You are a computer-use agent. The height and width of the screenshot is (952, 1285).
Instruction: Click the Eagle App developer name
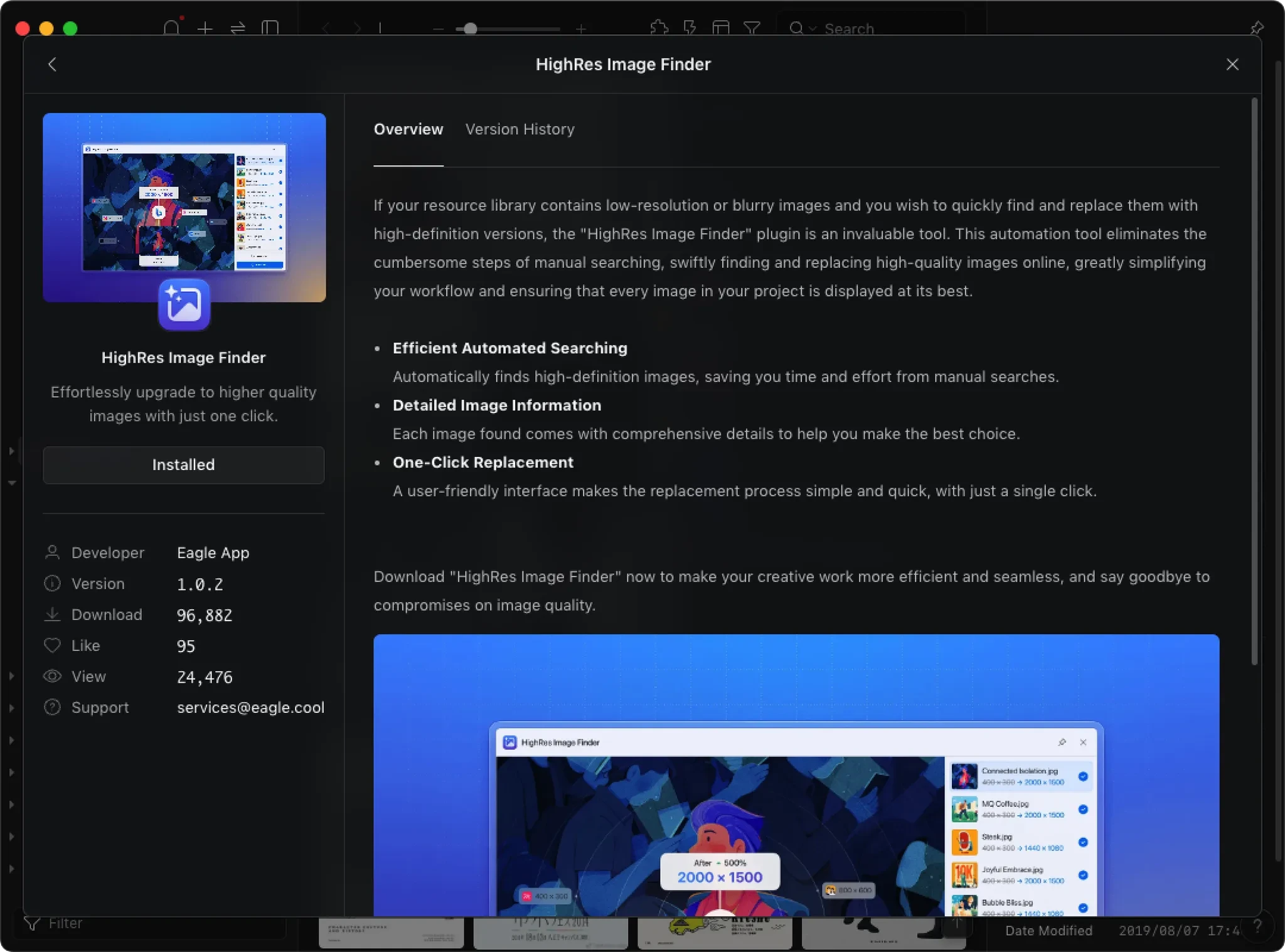(213, 552)
